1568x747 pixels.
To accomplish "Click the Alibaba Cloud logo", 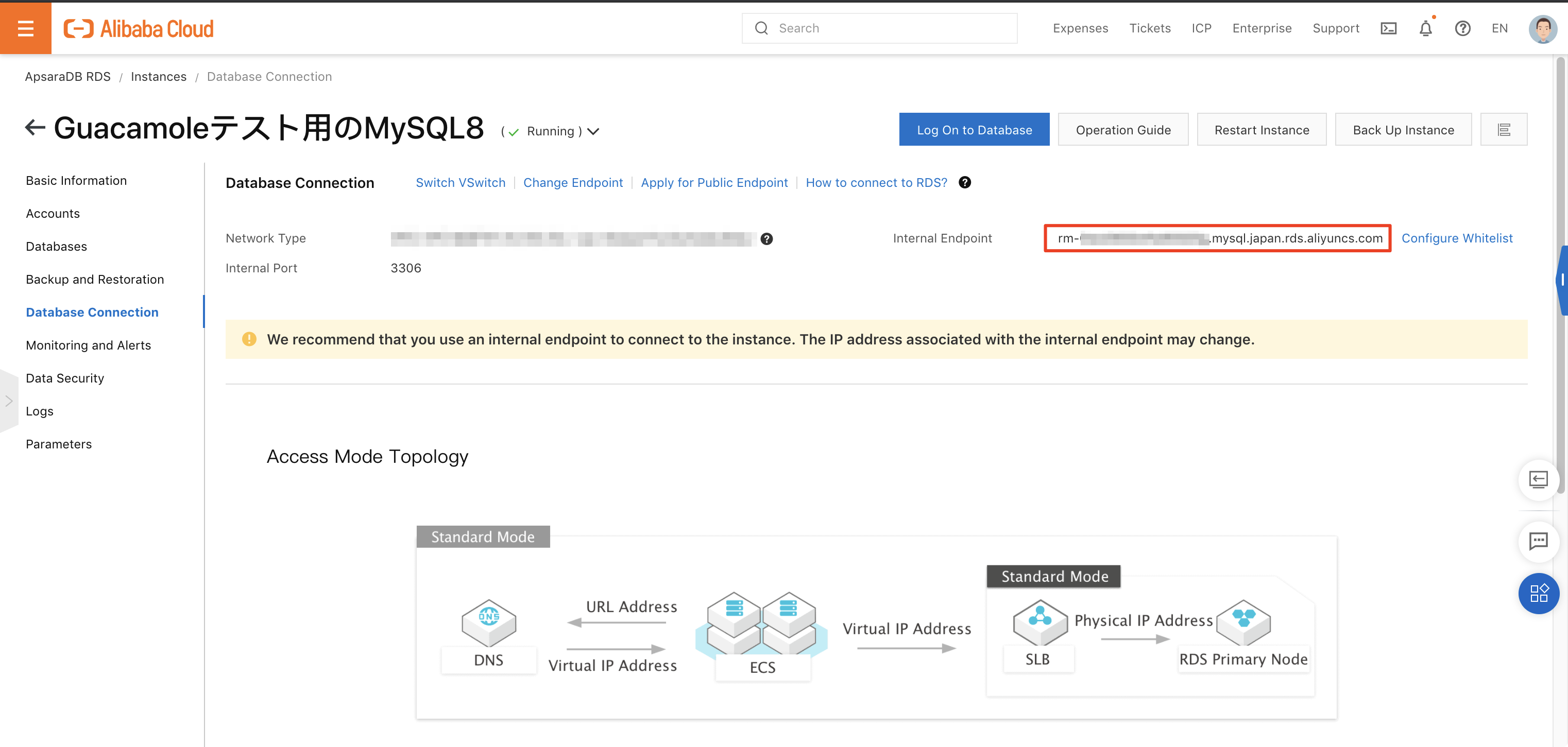I will pos(139,29).
